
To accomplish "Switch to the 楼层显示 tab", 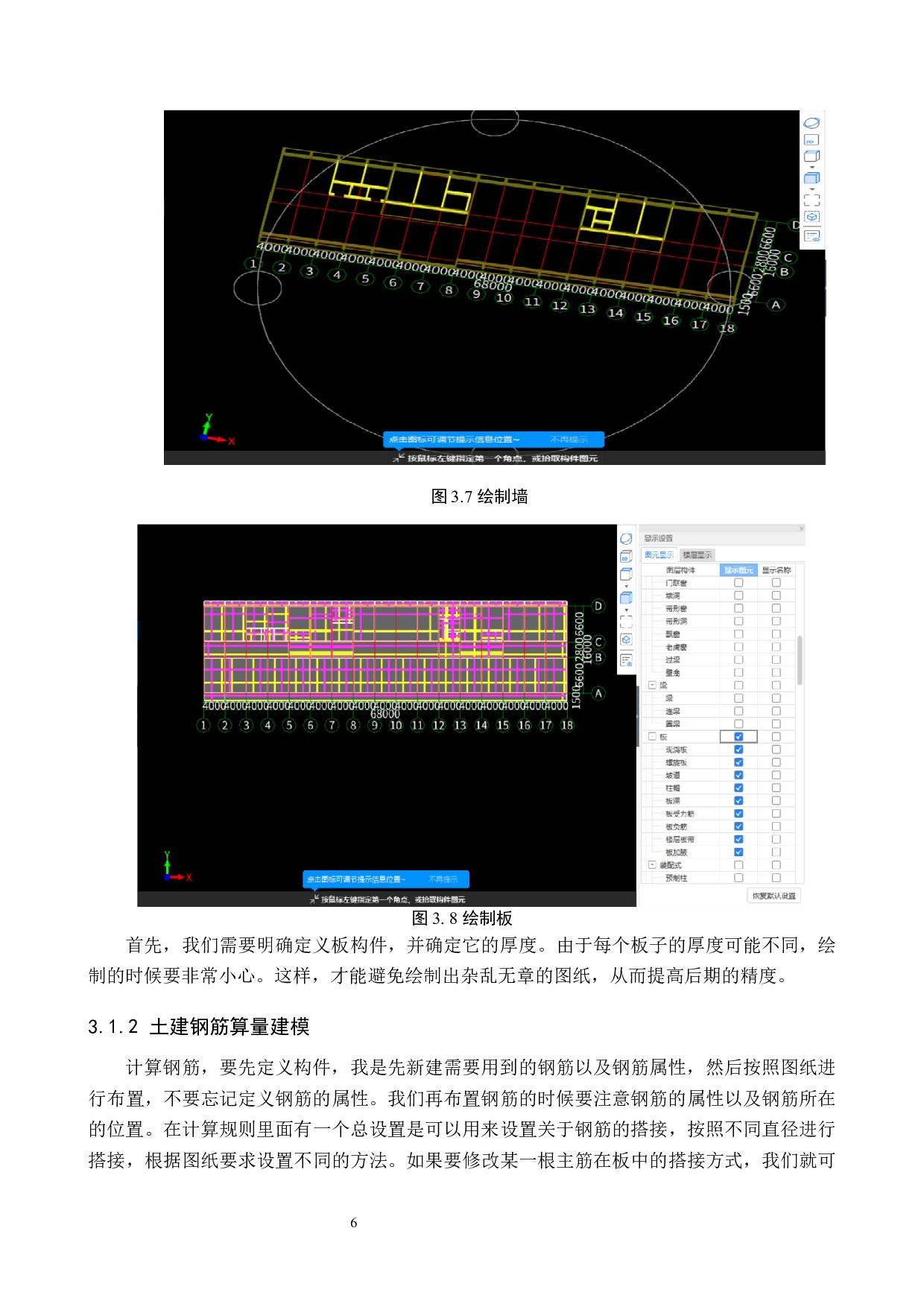I will [697, 555].
